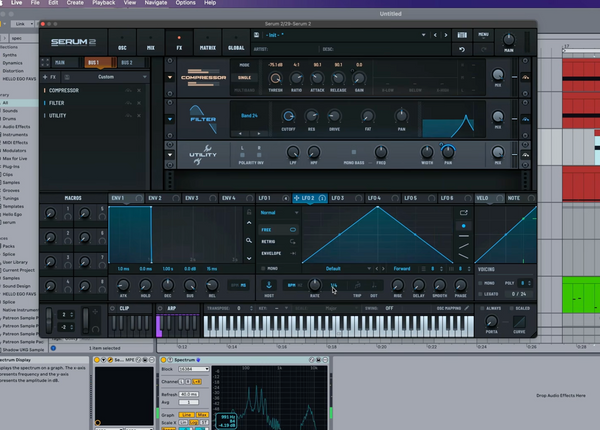Click the envelope lock icon
The image size is (600, 430).
[x=249, y=212]
